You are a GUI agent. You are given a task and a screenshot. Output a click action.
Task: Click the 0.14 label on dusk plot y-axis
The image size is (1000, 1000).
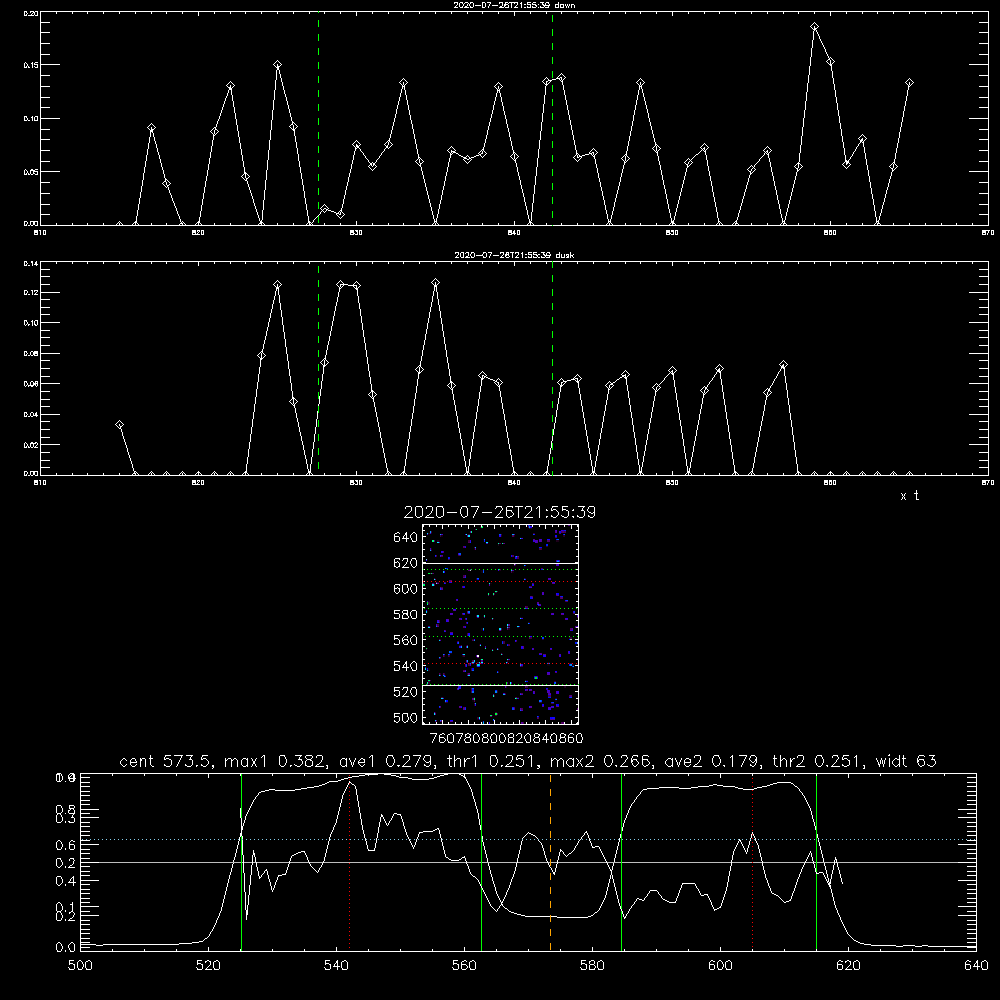31,263
